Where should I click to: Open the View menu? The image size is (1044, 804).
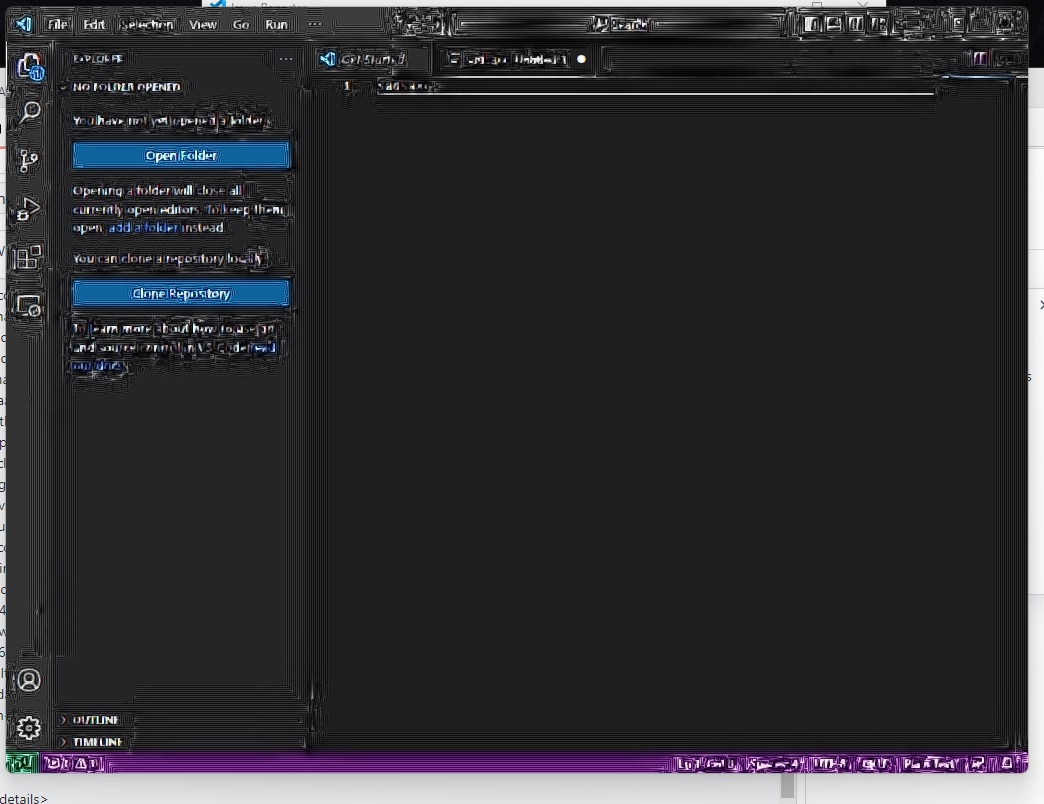(202, 25)
